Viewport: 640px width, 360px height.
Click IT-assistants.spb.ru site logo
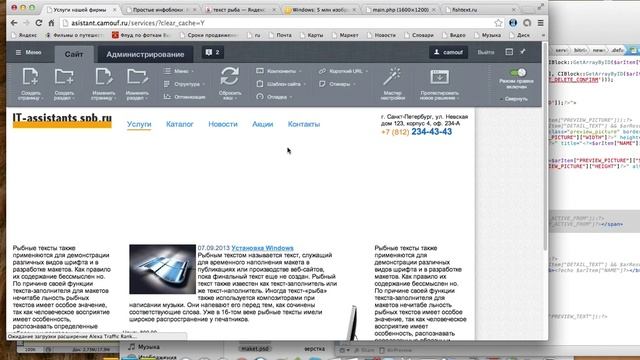[x=62, y=120]
